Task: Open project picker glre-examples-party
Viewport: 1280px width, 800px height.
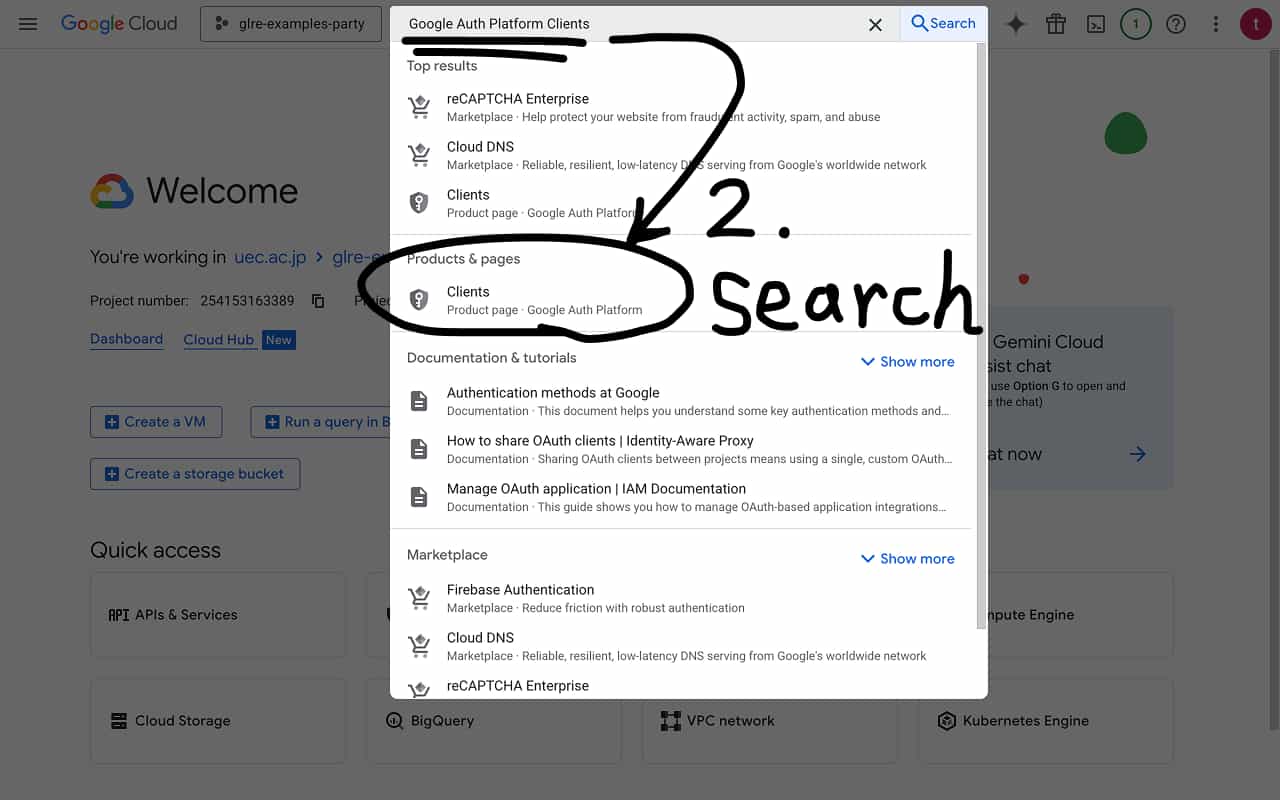Action: click(x=291, y=24)
